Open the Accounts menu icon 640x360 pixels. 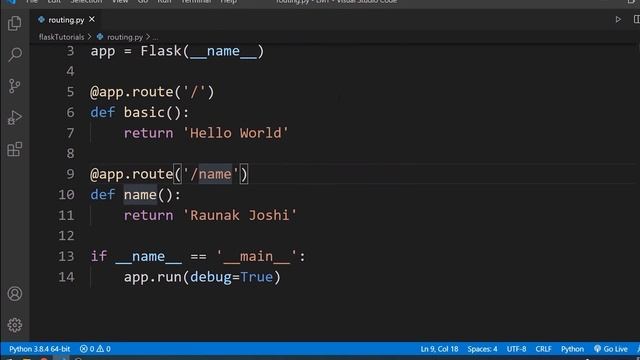click(x=15, y=293)
